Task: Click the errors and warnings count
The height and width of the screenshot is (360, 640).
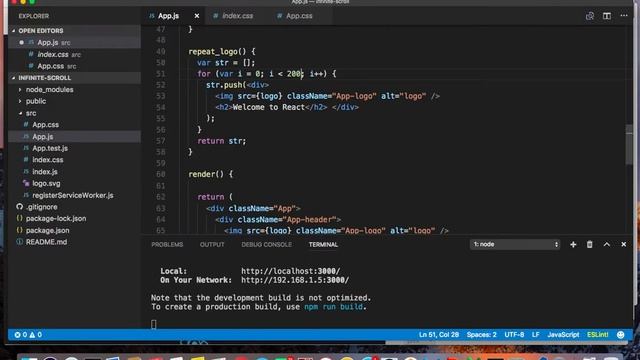Action: pos(28,335)
